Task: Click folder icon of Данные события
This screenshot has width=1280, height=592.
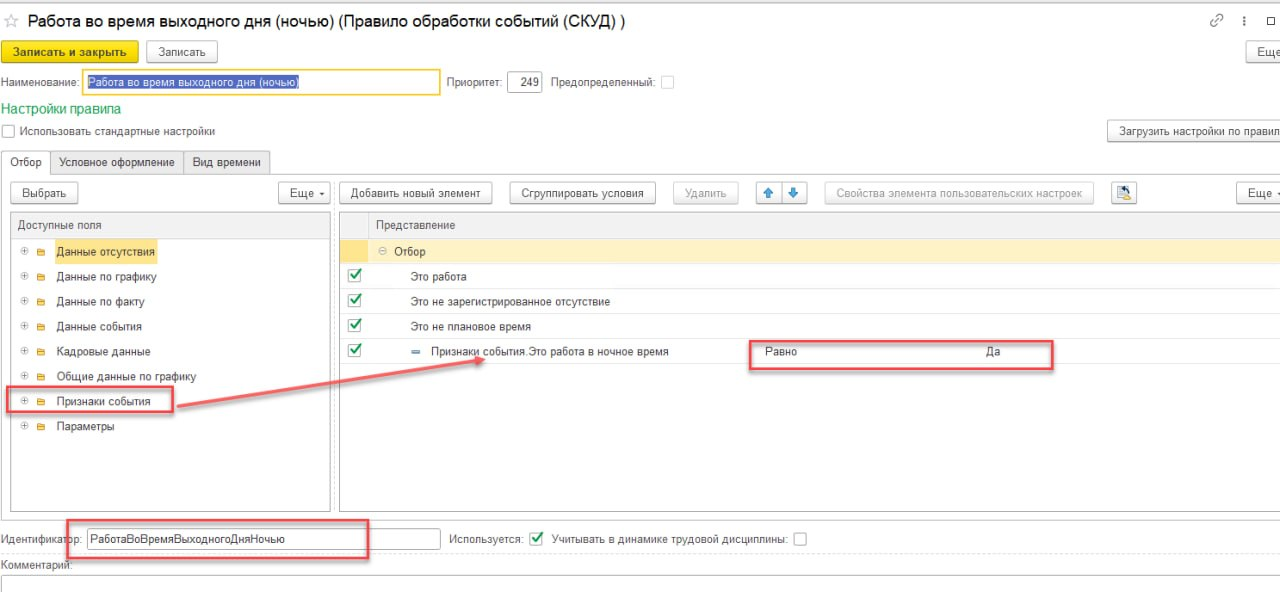Action: coord(41,327)
